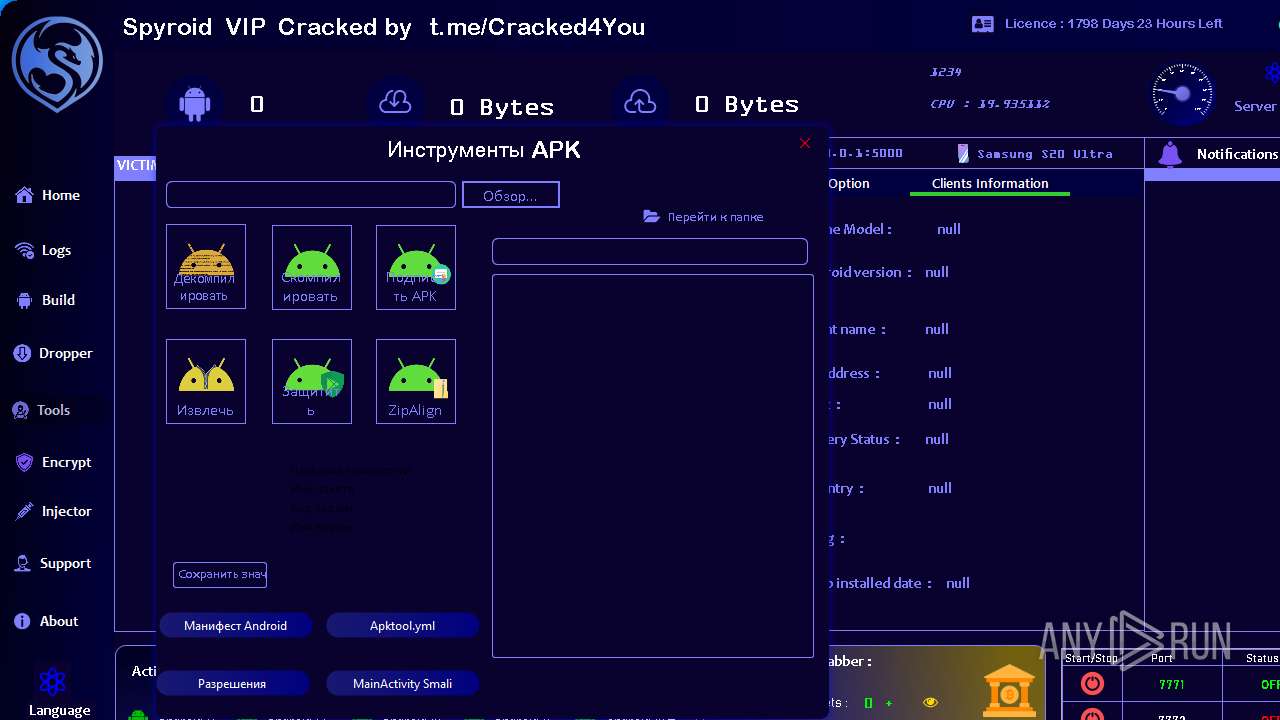This screenshot has width=1280, height=720.
Task: Click the Spyroid dragon logo
Action: (x=57, y=63)
